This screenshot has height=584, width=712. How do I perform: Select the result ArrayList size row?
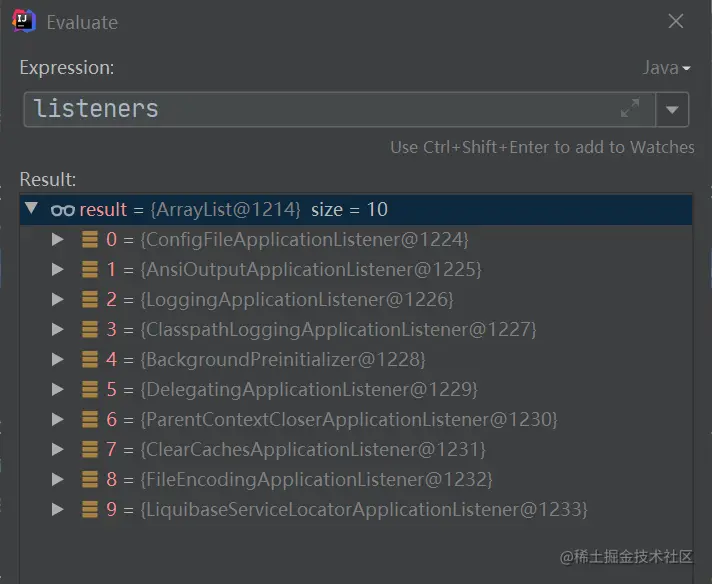356,209
